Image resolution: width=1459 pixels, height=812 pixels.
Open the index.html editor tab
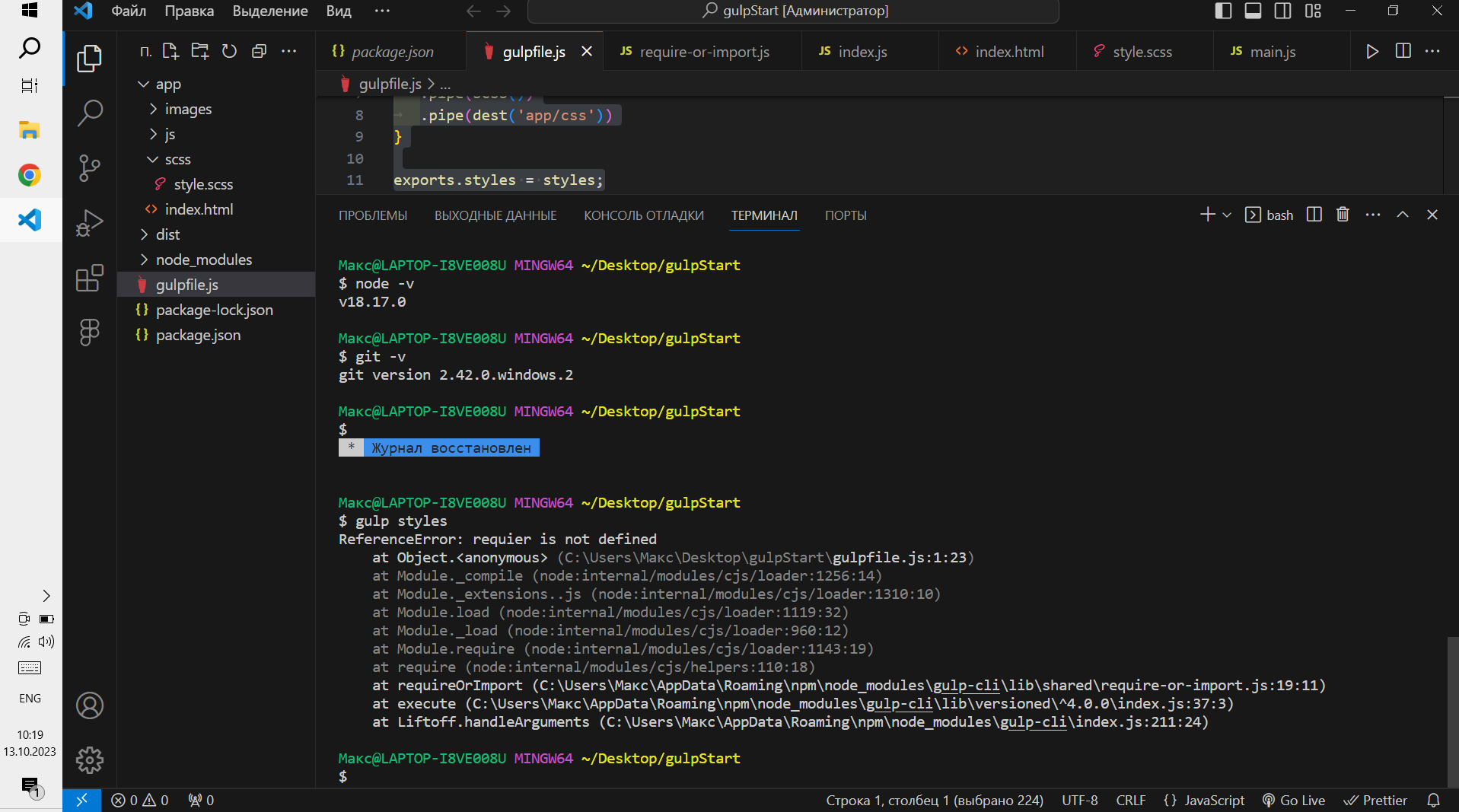[x=1008, y=51]
